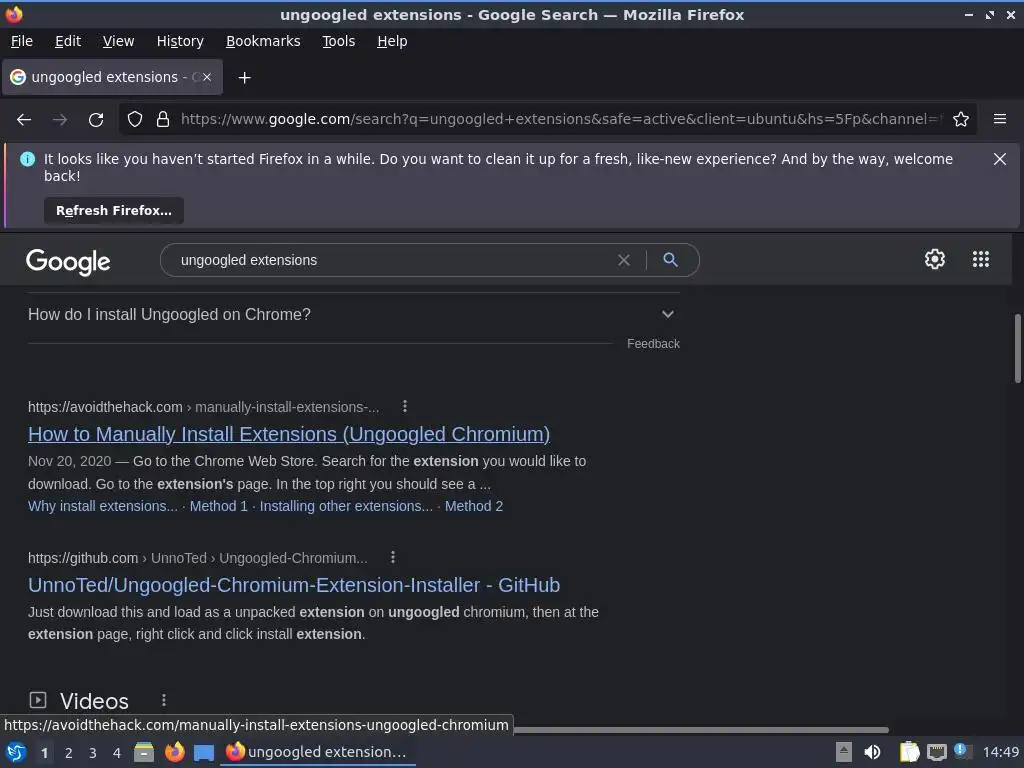Follow the 'Installing other extensions...' sitelink
The width and height of the screenshot is (1024, 768).
(x=346, y=506)
